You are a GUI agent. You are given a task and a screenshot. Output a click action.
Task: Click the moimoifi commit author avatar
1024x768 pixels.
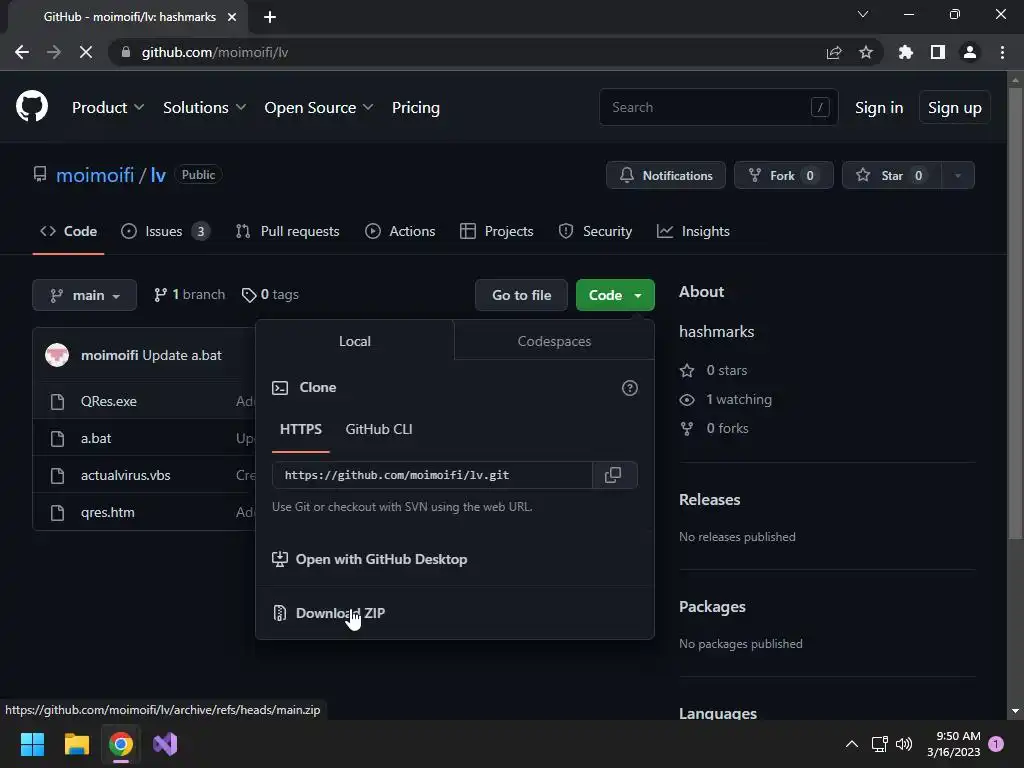[57, 355]
